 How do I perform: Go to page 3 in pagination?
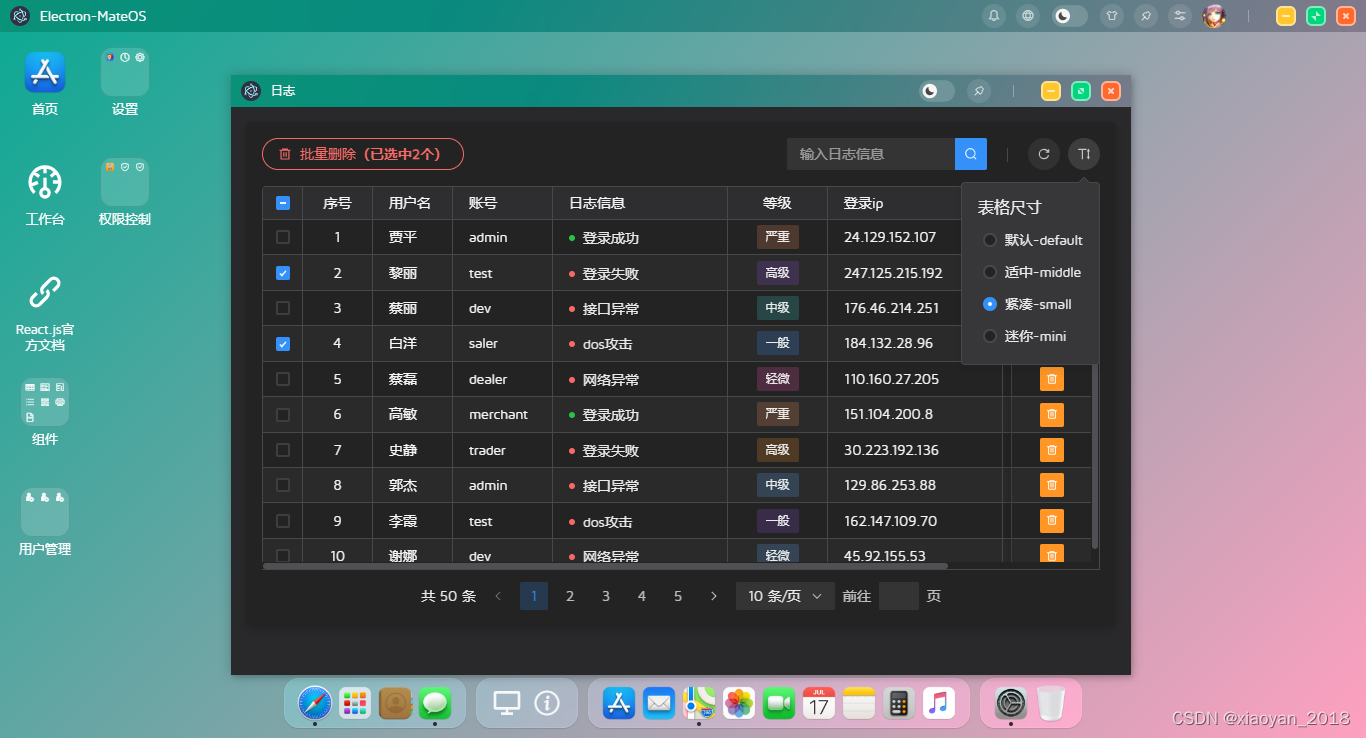tap(606, 596)
